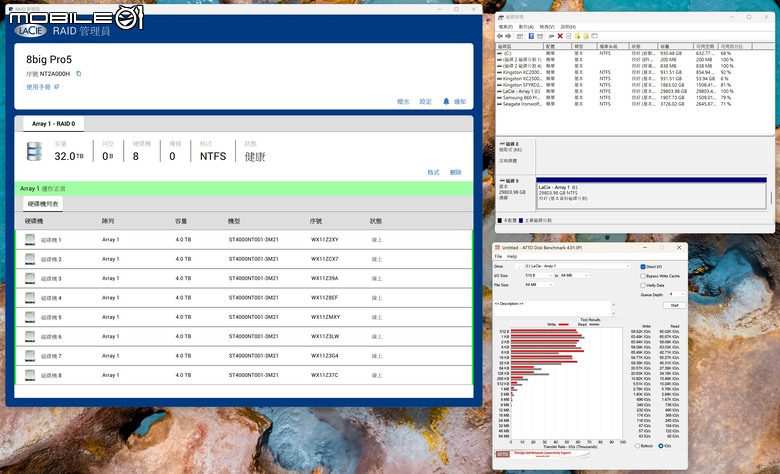Click the drive icon for 磁碟機 8
Viewport: 780px width, 474px height.
click(30, 375)
